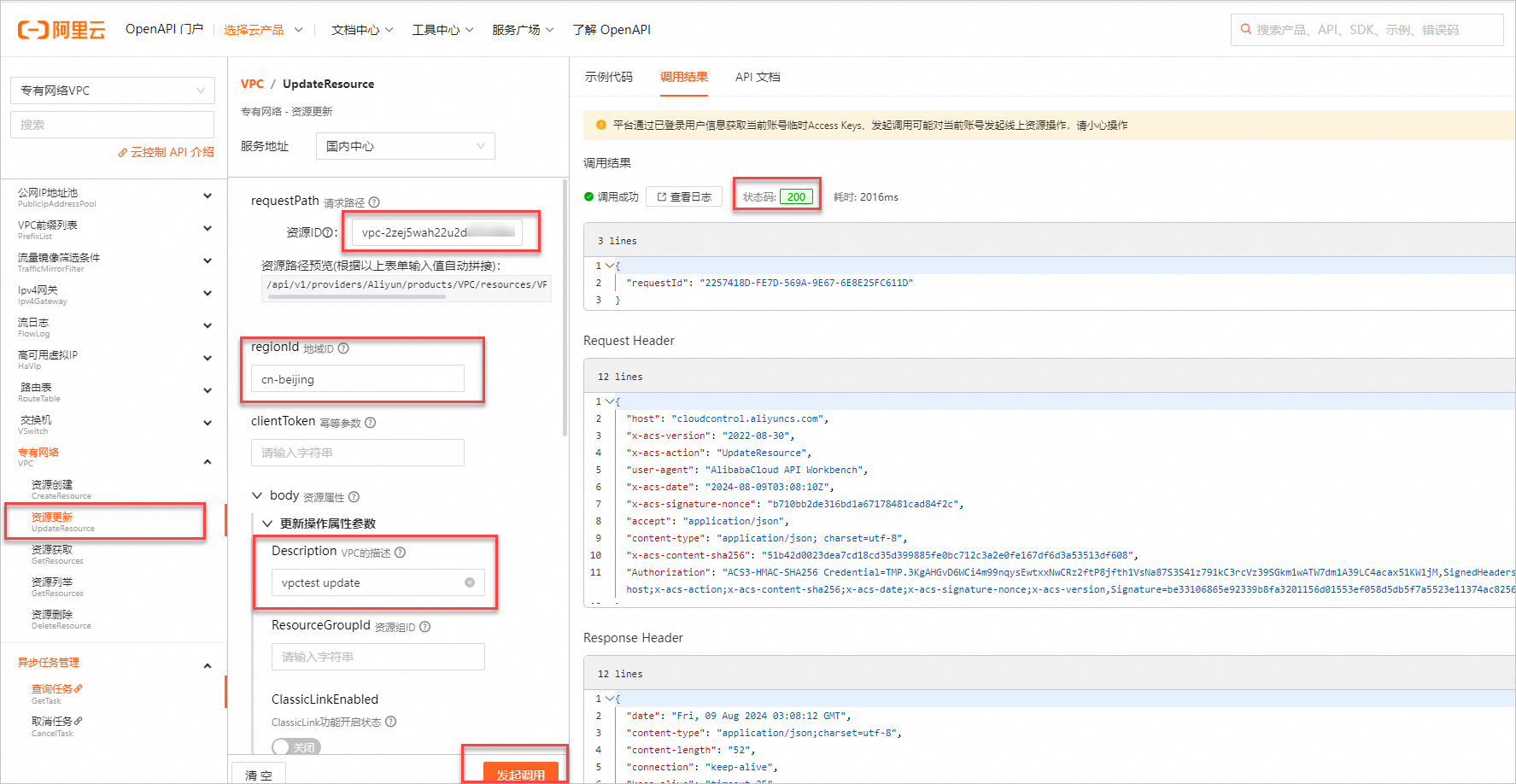Expand the 路由表 RouteTable group
Viewport: 1516px width, 784px height.
(208, 391)
